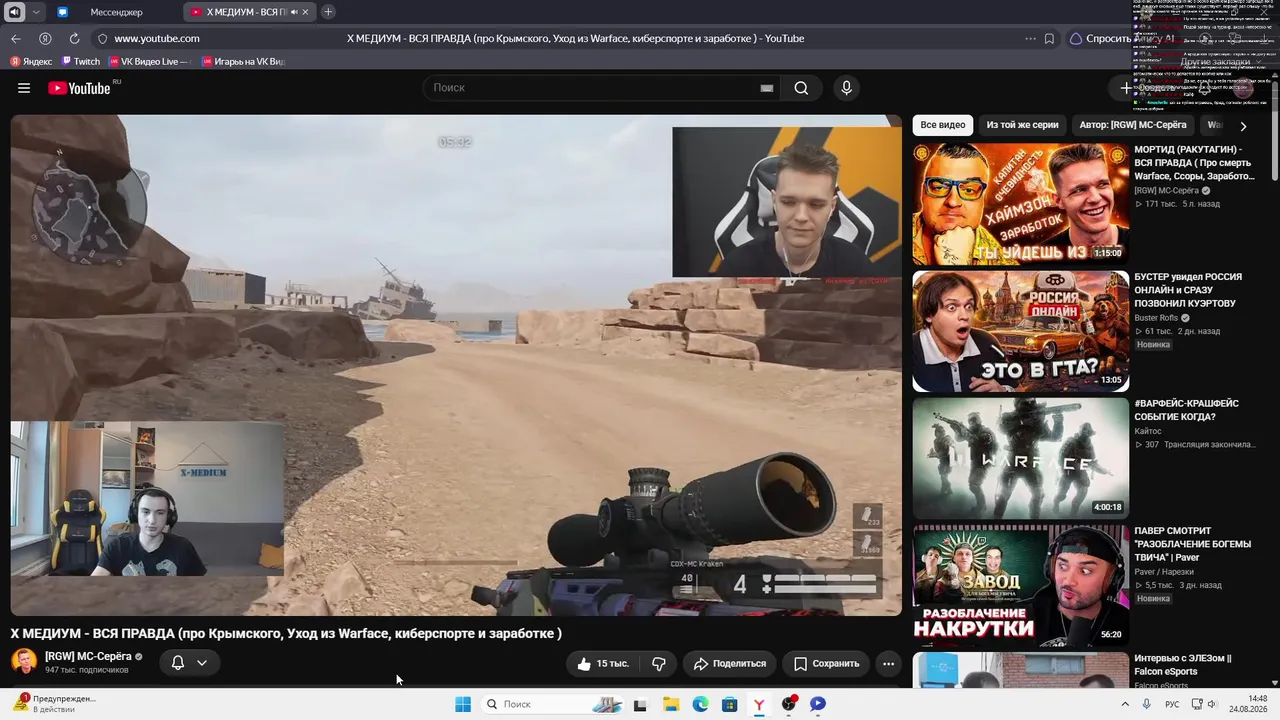Mute the tab via the speaker icon
The image size is (1280, 720).
click(293, 12)
